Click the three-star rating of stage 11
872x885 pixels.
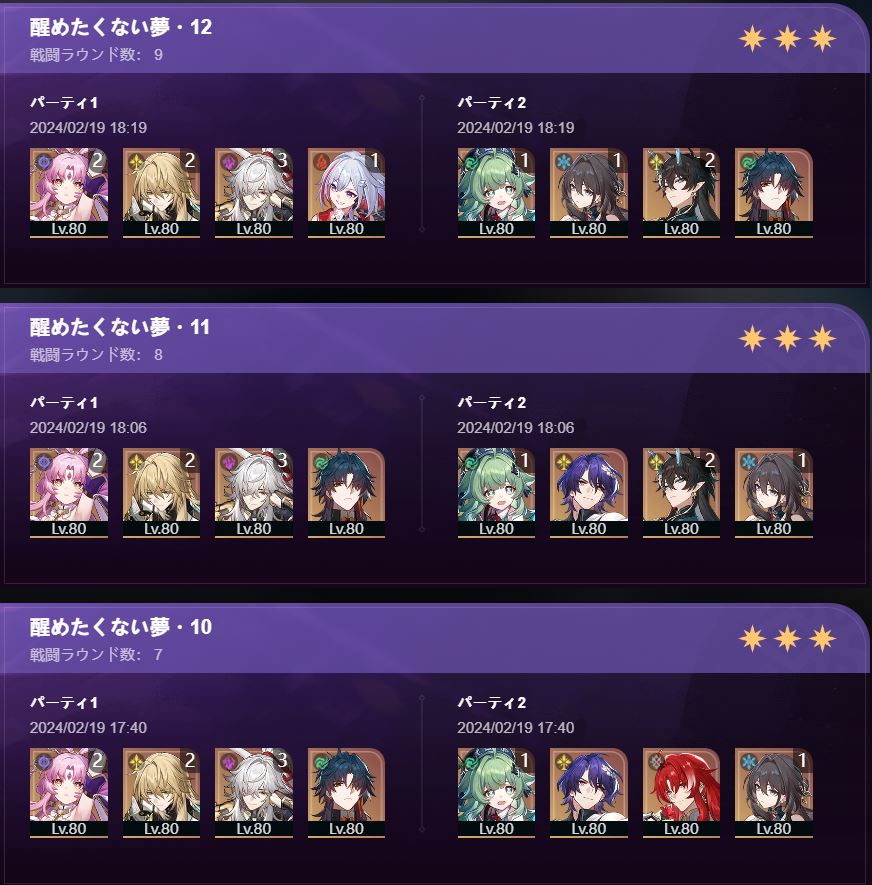tap(787, 339)
